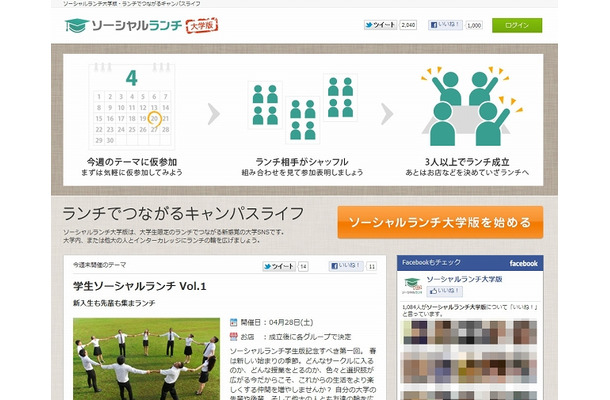
Task: Click the 今週のテーマに仮参加 heading
Action: point(132,162)
